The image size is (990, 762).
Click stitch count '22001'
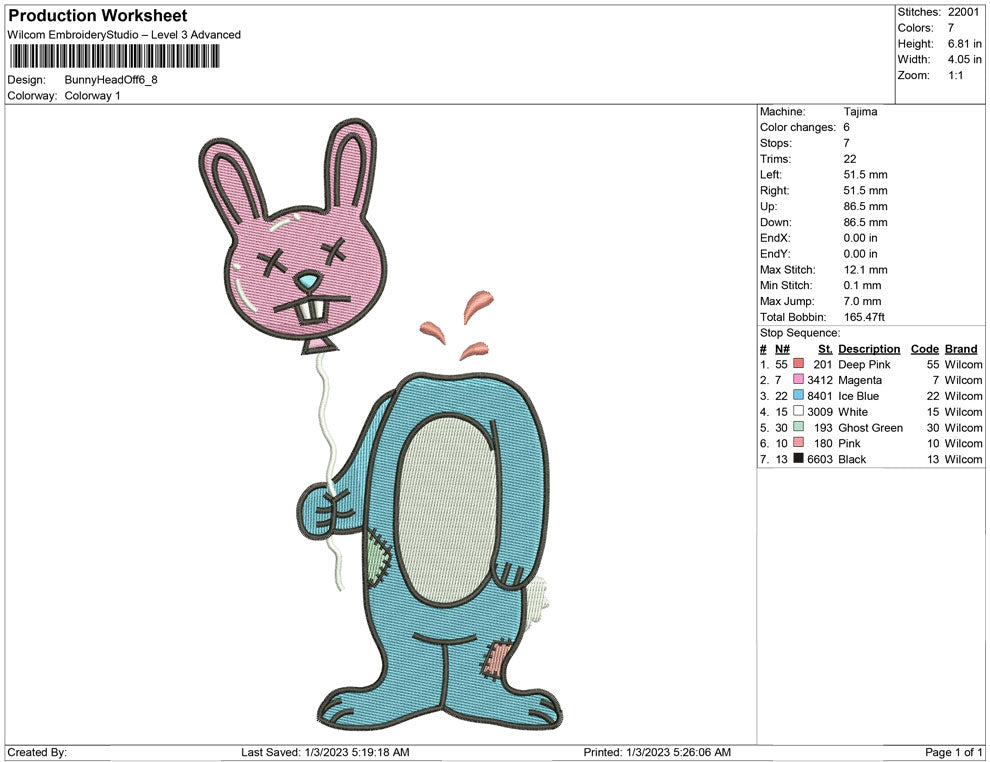point(963,12)
